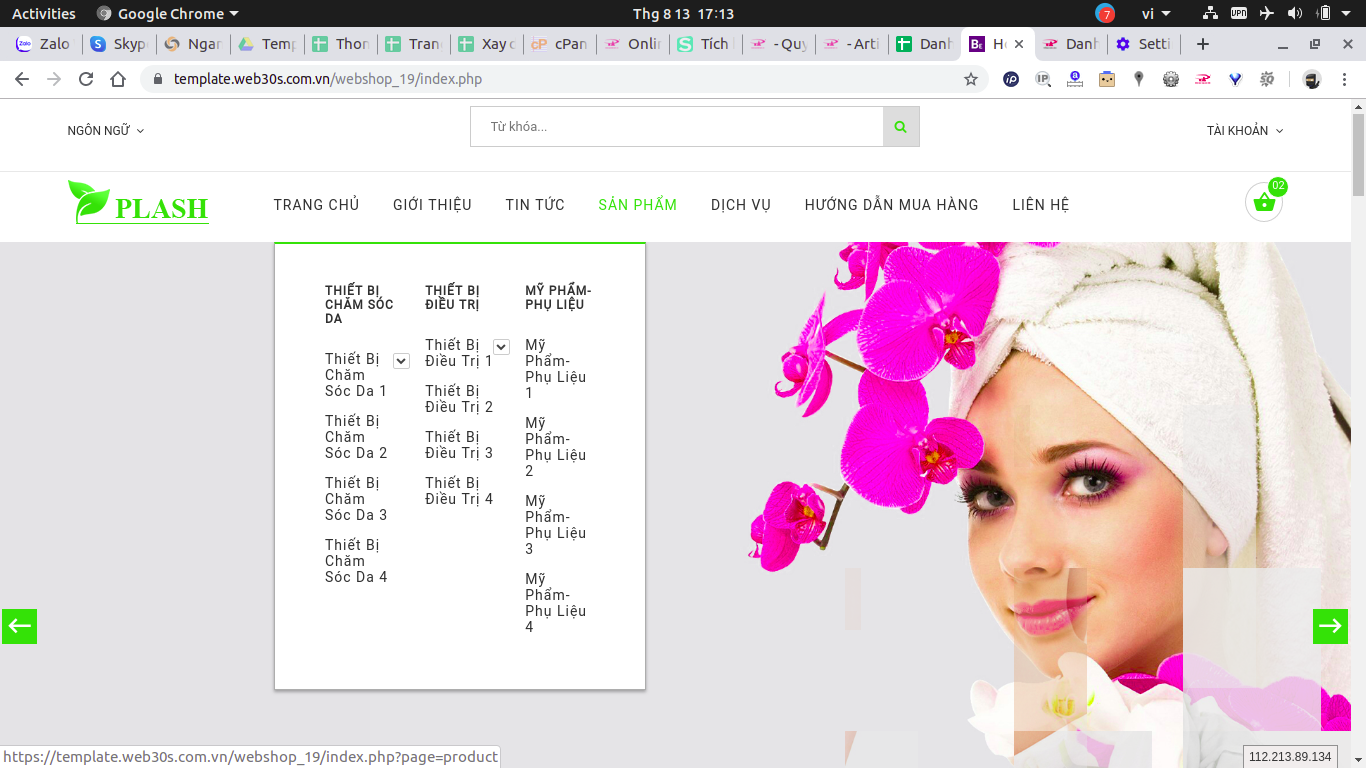Advance slider with the right green arrow
The width and height of the screenshot is (1366, 768).
(x=1330, y=626)
